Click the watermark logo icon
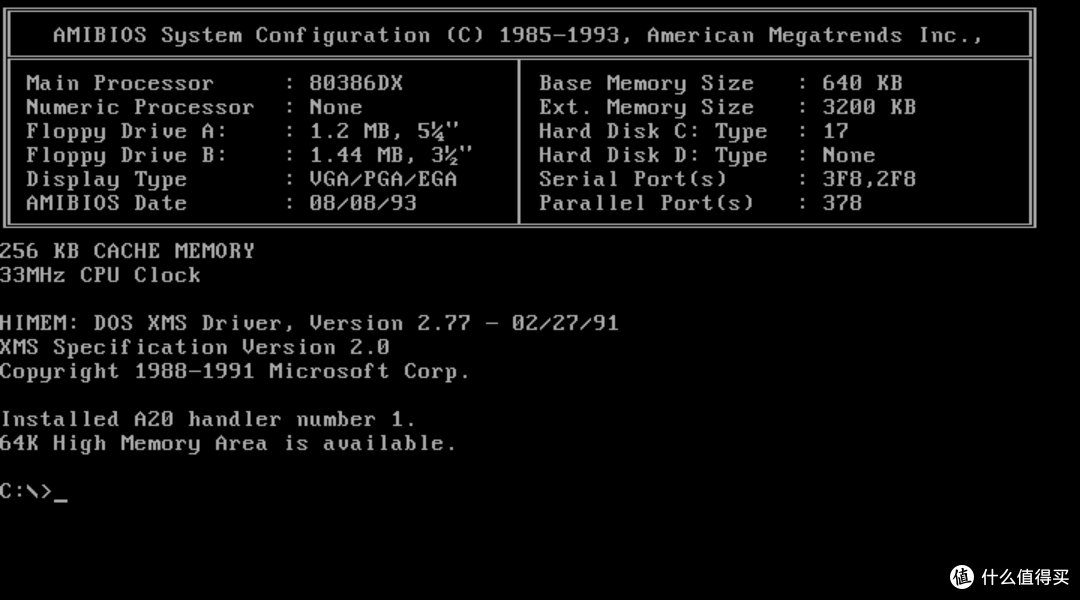The height and width of the screenshot is (600, 1080). pos(962,577)
